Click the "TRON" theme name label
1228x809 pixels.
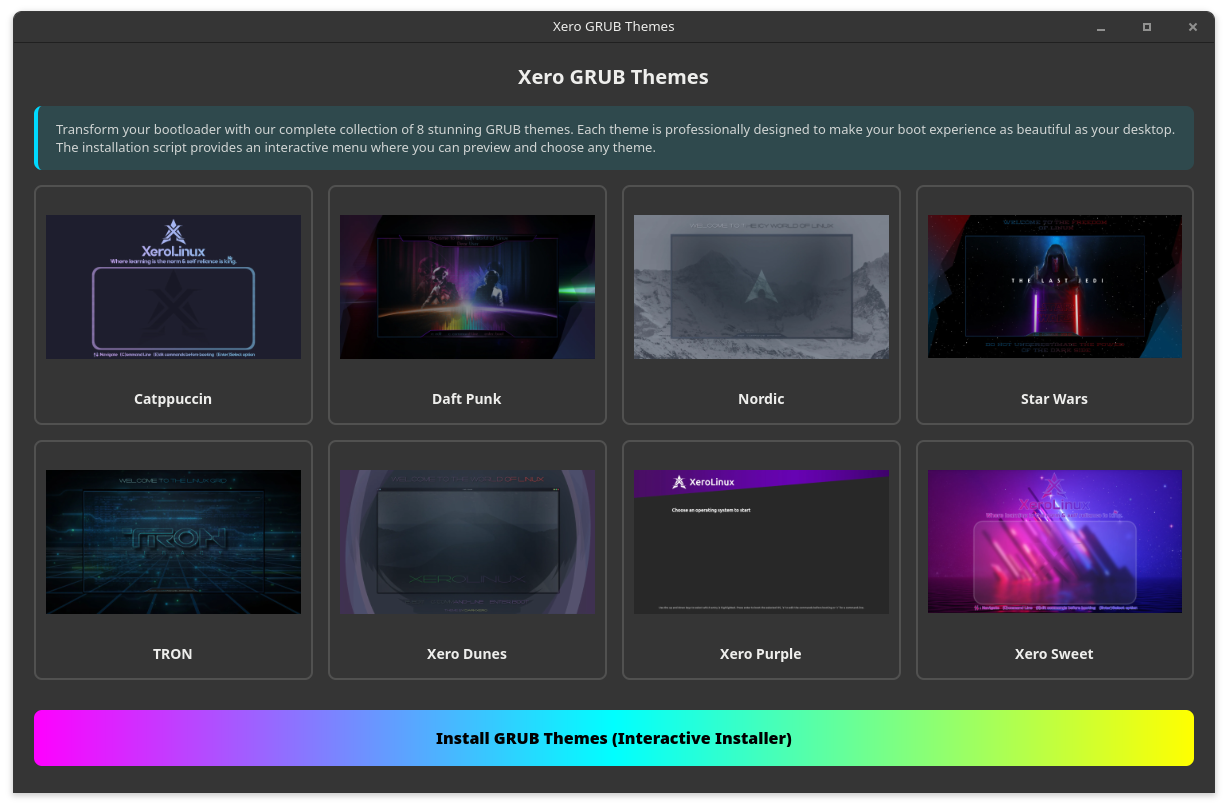(x=173, y=654)
